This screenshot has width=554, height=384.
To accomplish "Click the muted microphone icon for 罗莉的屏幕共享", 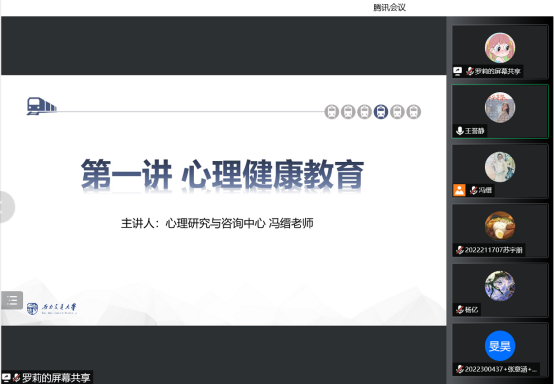I will [x=470, y=71].
